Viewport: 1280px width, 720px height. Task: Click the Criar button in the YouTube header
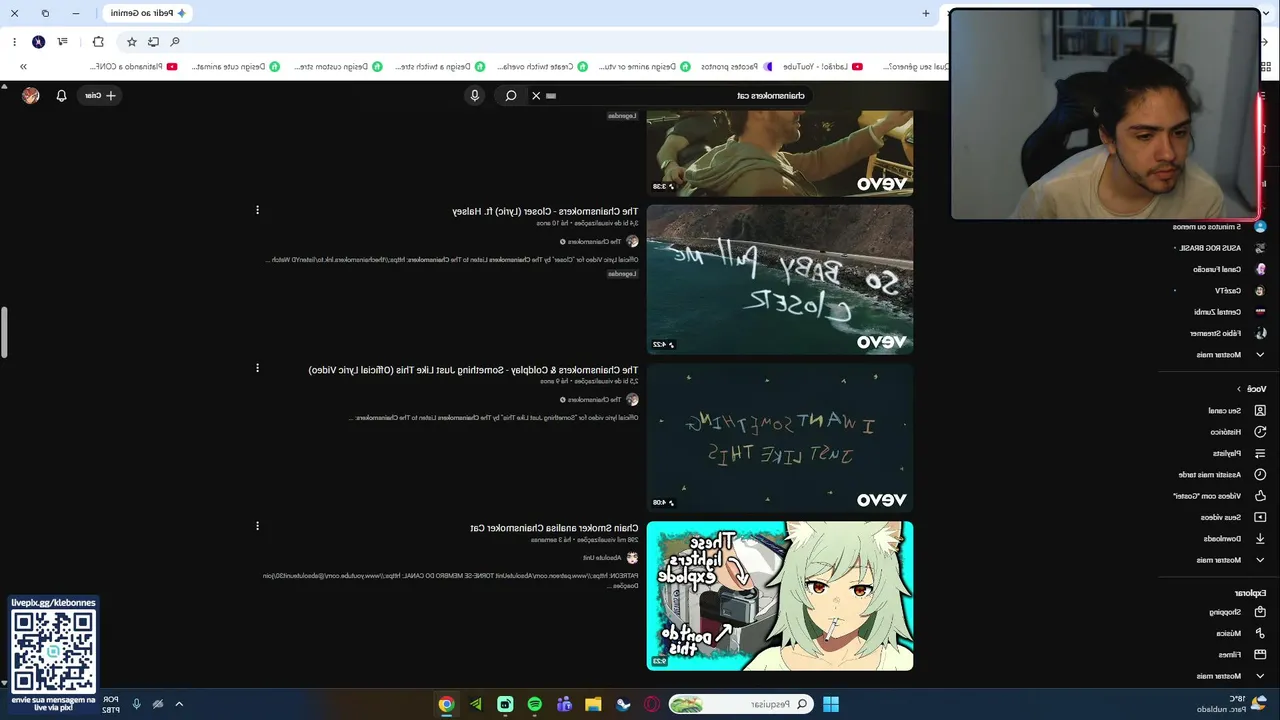(100, 95)
